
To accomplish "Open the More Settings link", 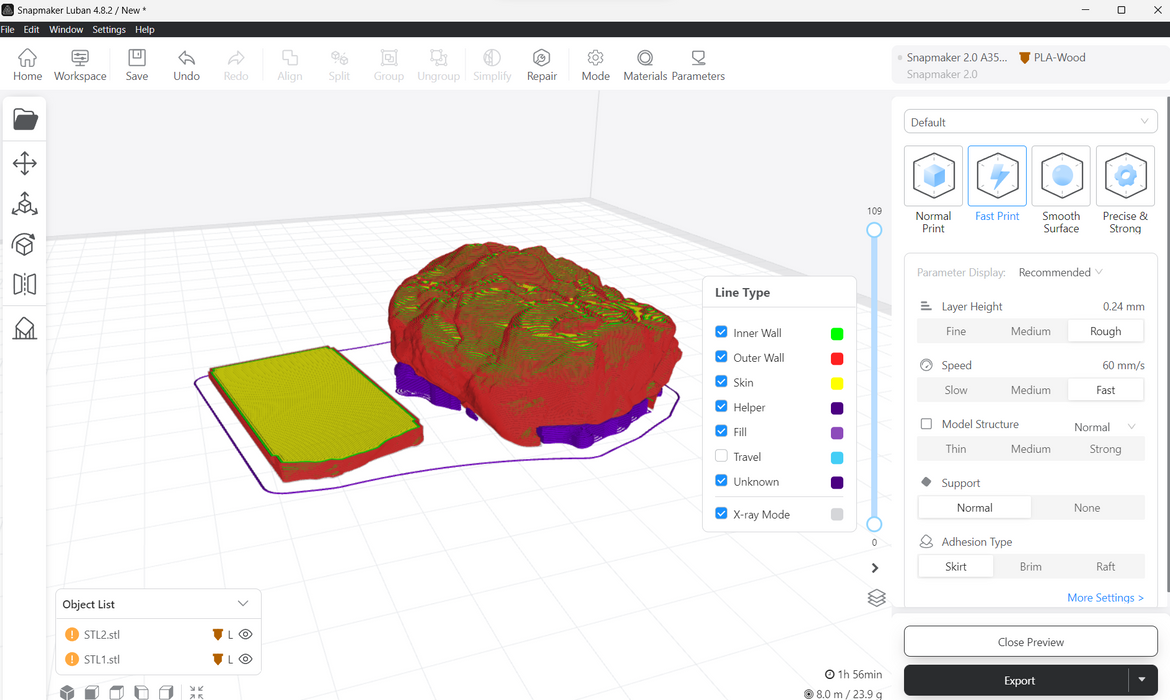I will click(x=1105, y=598).
